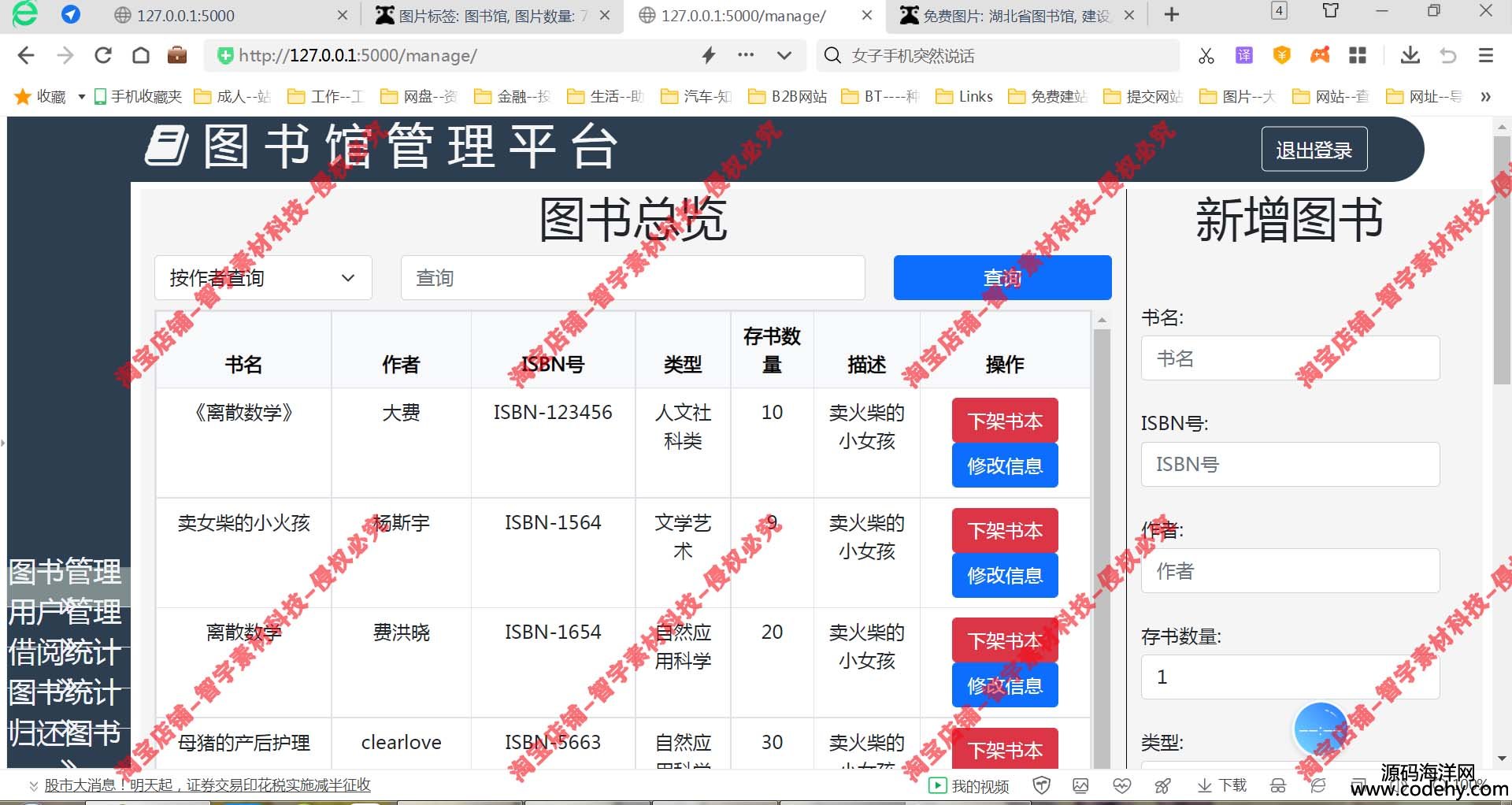1512x805 pixels.
Task: Click the page's main vertical scrollbar
Action: pos(1502,260)
